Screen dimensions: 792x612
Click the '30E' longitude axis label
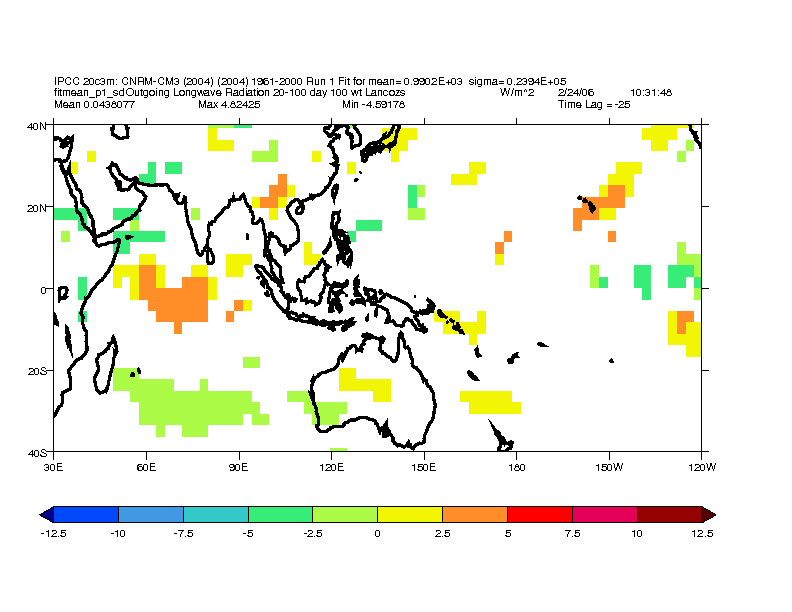[54, 467]
